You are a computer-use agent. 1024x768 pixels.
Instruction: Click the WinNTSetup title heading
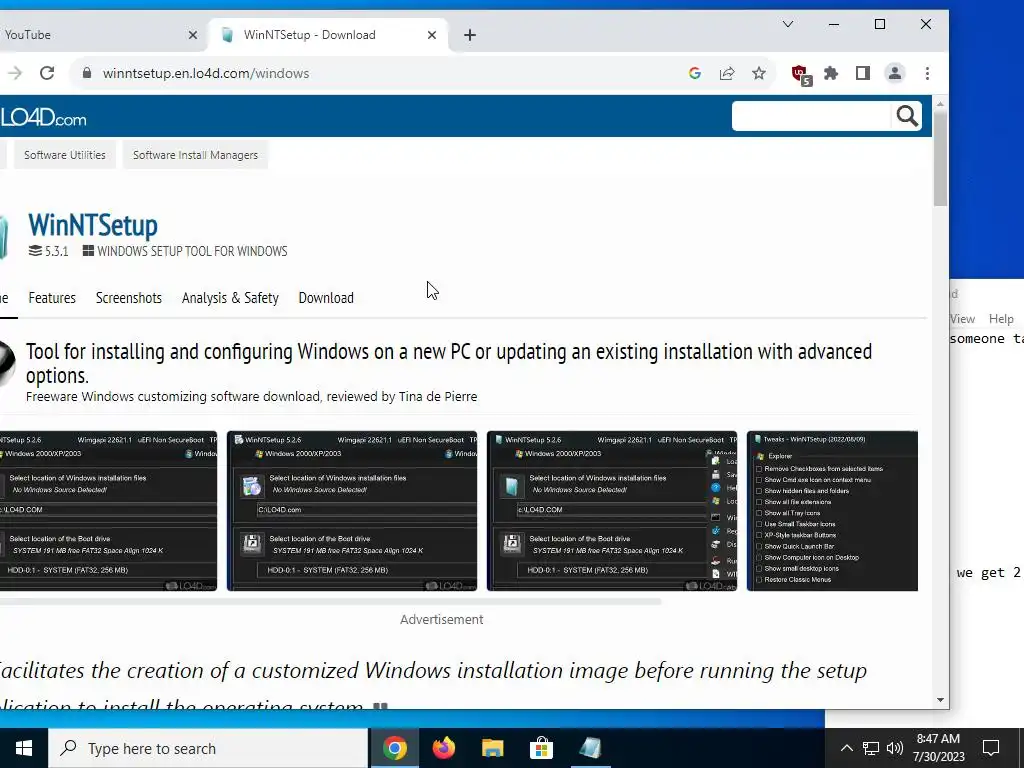click(x=93, y=226)
